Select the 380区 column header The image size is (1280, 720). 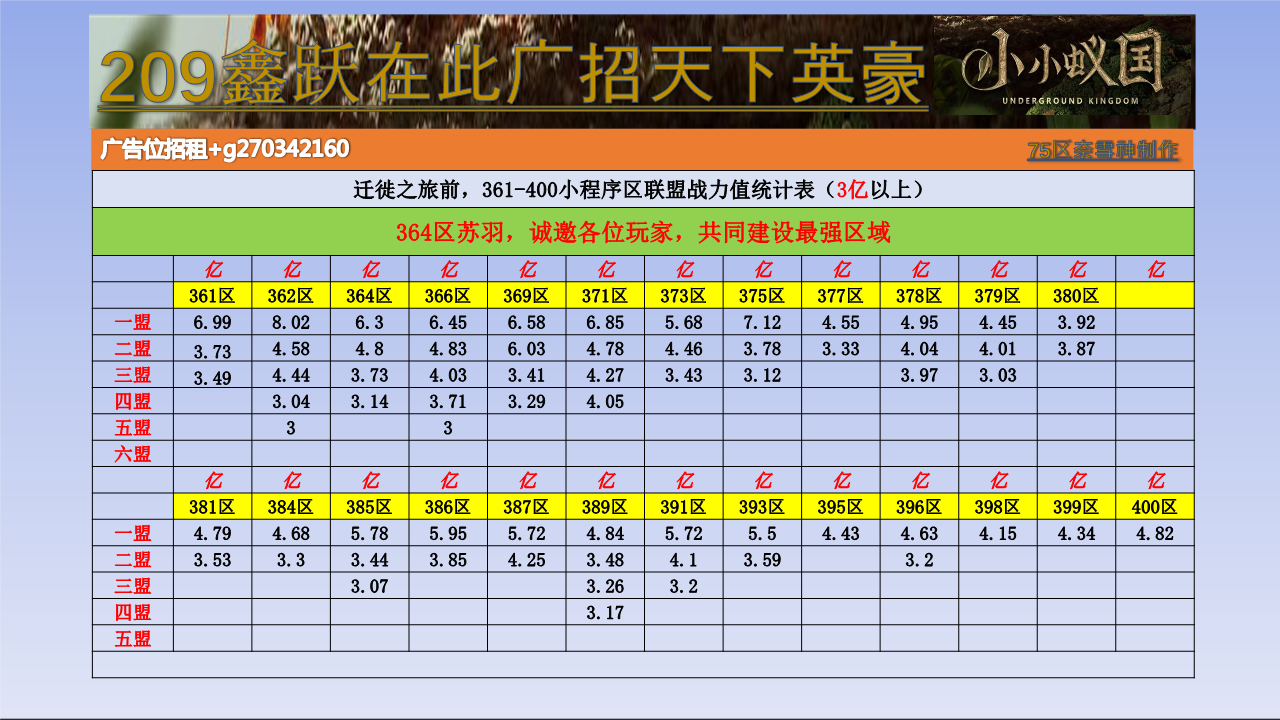tap(1076, 296)
